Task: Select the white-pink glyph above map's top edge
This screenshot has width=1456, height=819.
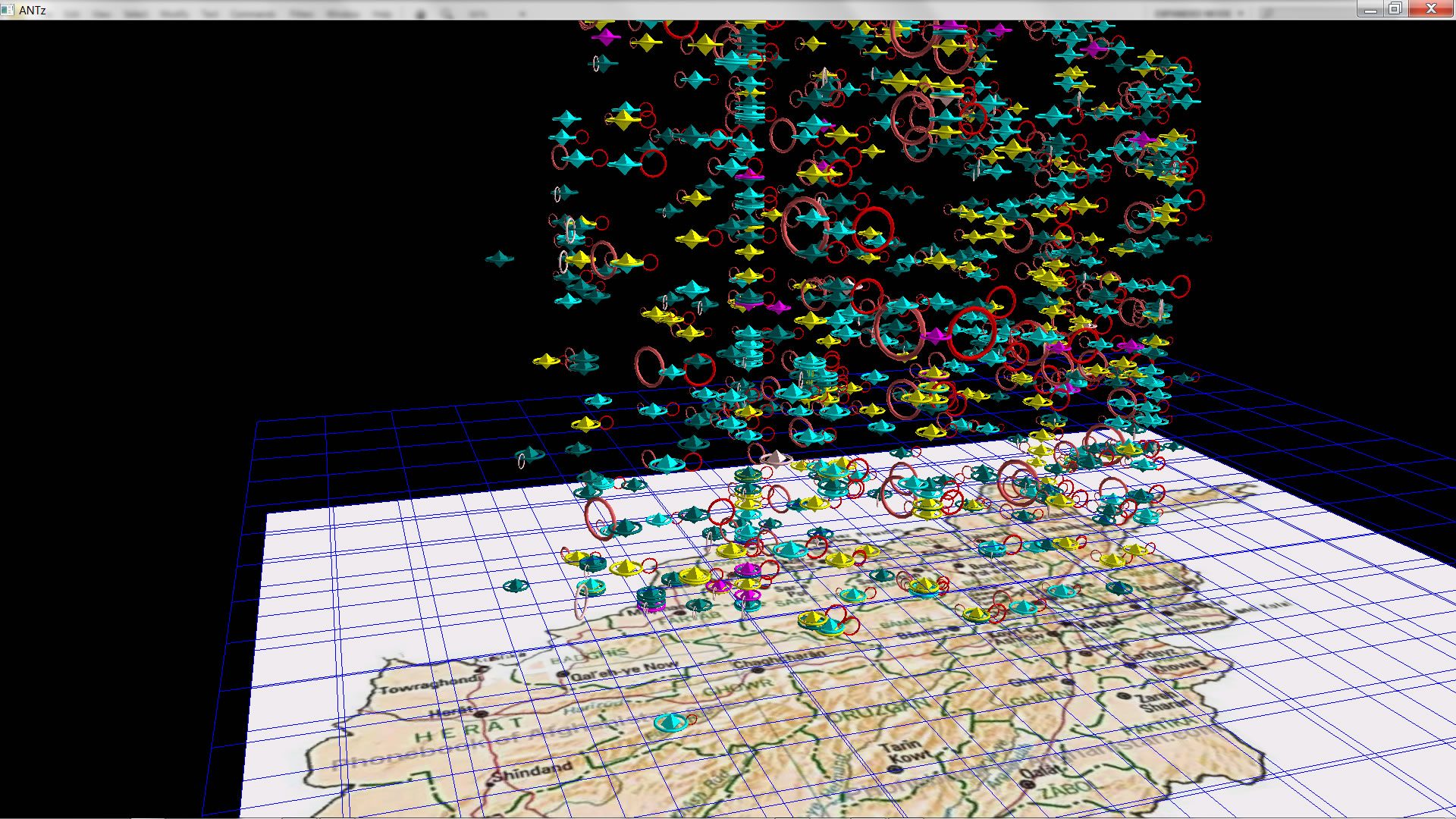Action: pos(774,458)
